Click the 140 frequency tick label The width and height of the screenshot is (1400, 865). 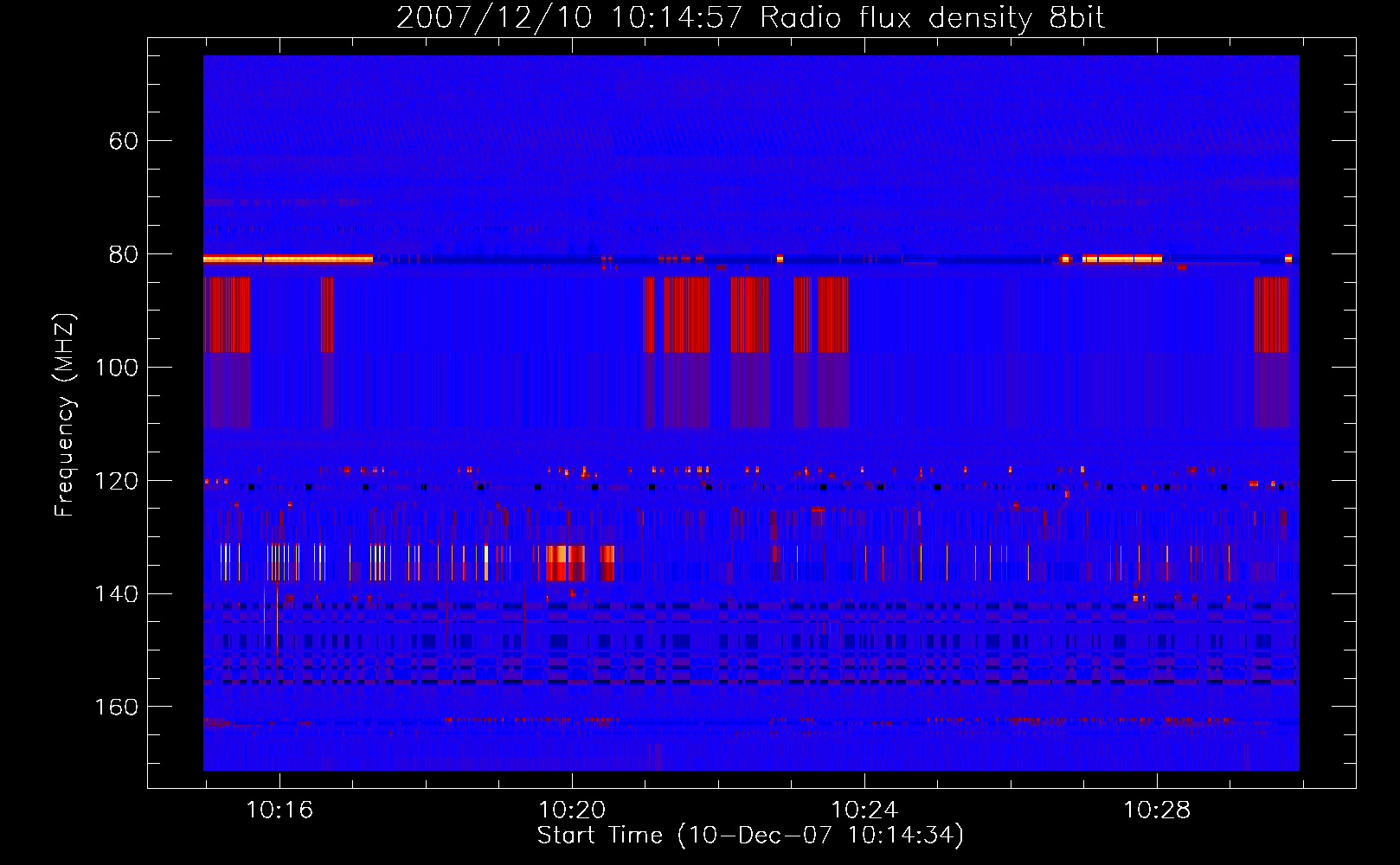[116, 594]
